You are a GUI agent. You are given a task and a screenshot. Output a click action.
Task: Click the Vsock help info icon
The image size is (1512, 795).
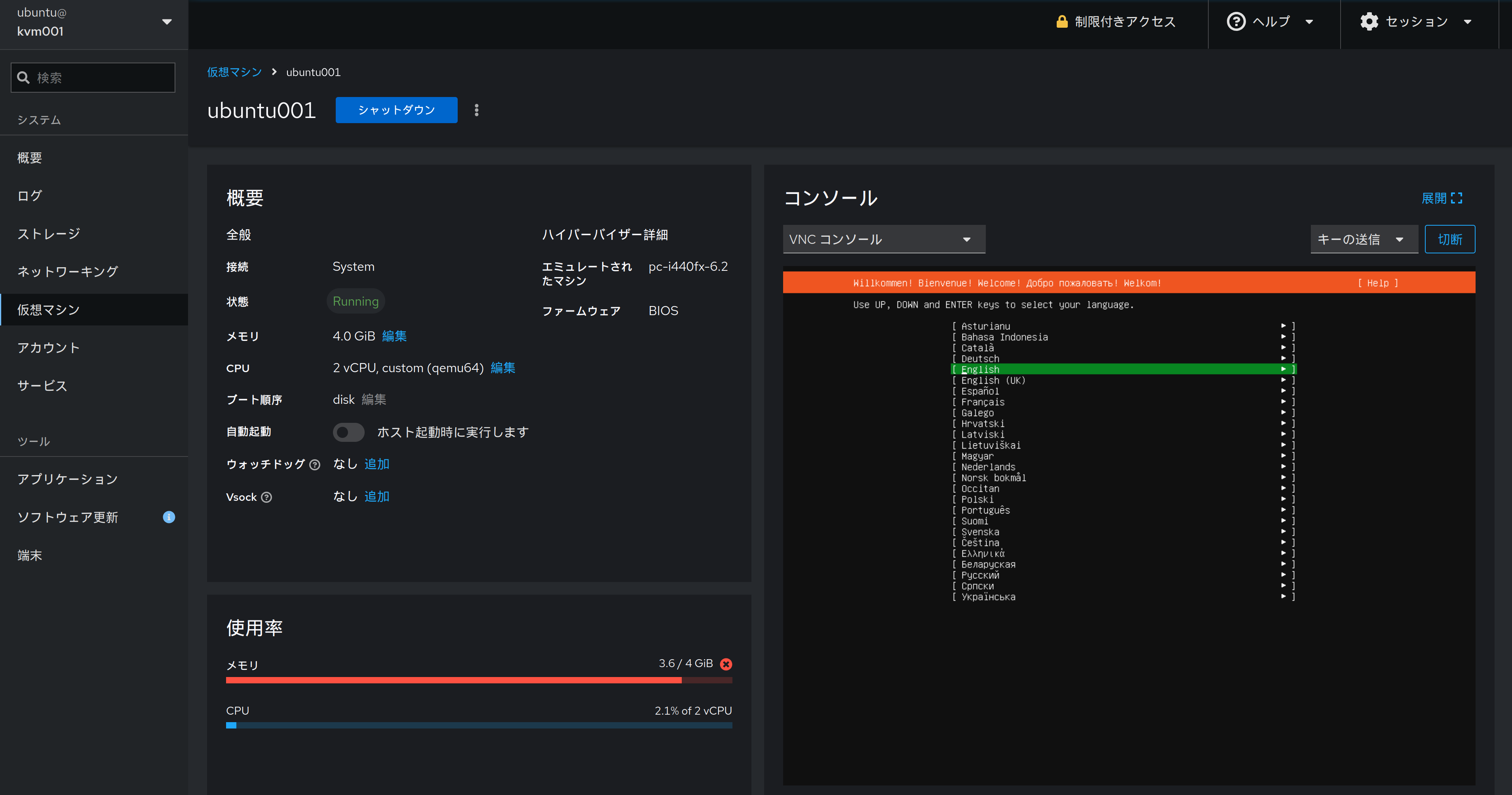(x=266, y=497)
